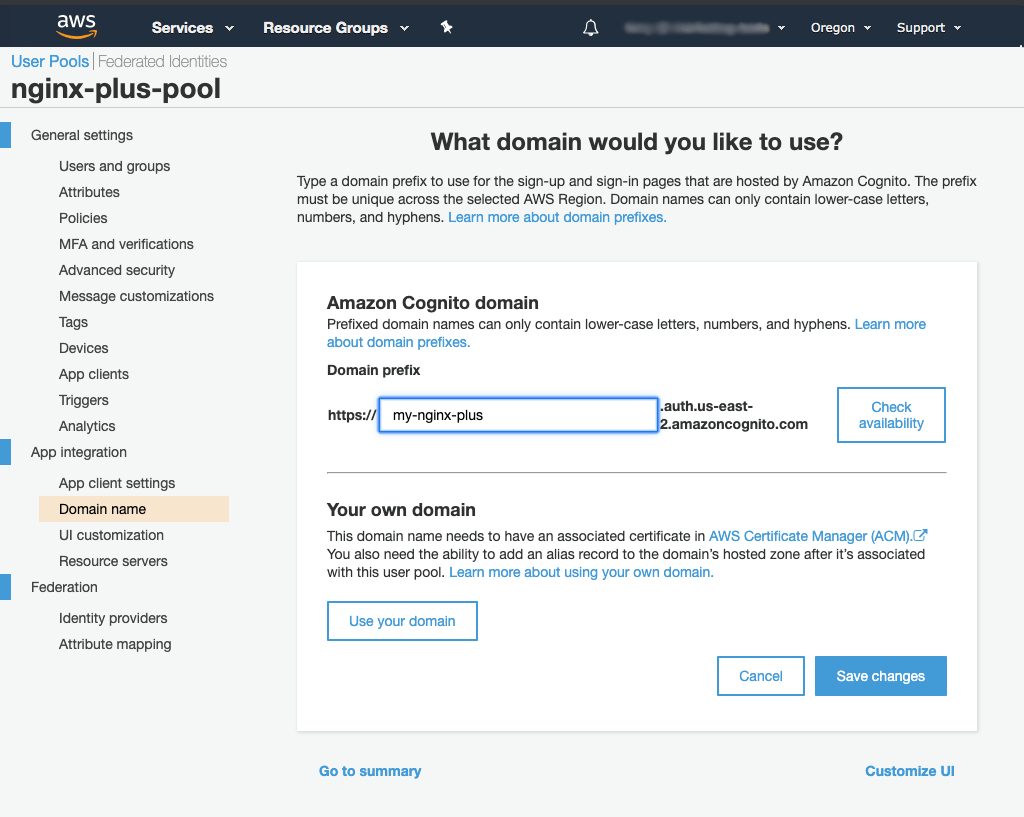This screenshot has height=817, width=1024.
Task: Switch to Federated Identities tab
Action: 162,62
